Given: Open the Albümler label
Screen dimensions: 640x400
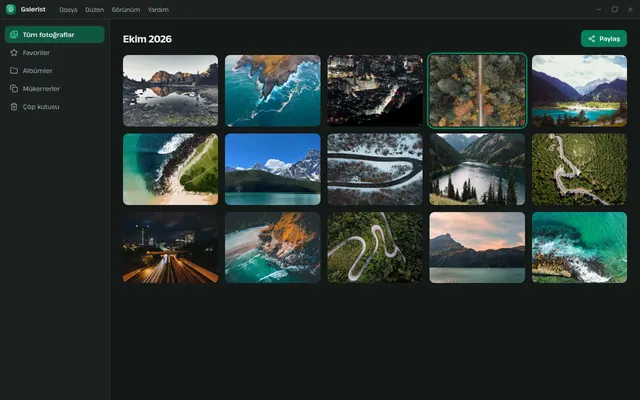Looking at the screenshot, I should coord(38,71).
